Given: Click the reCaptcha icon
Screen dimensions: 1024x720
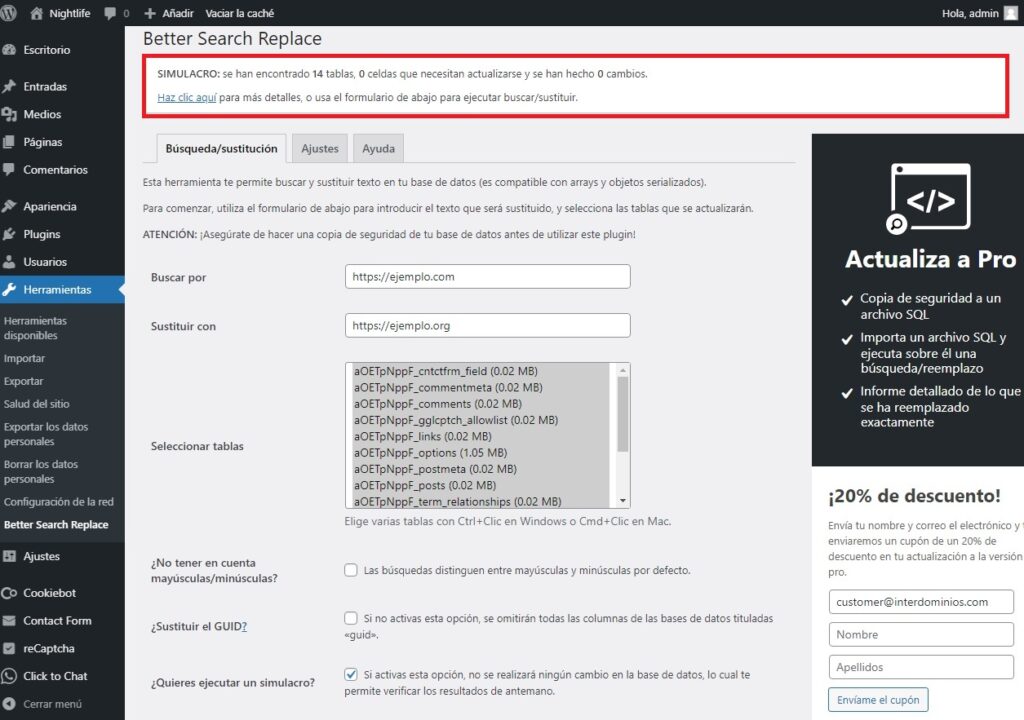Looking at the screenshot, I should 9,648.
